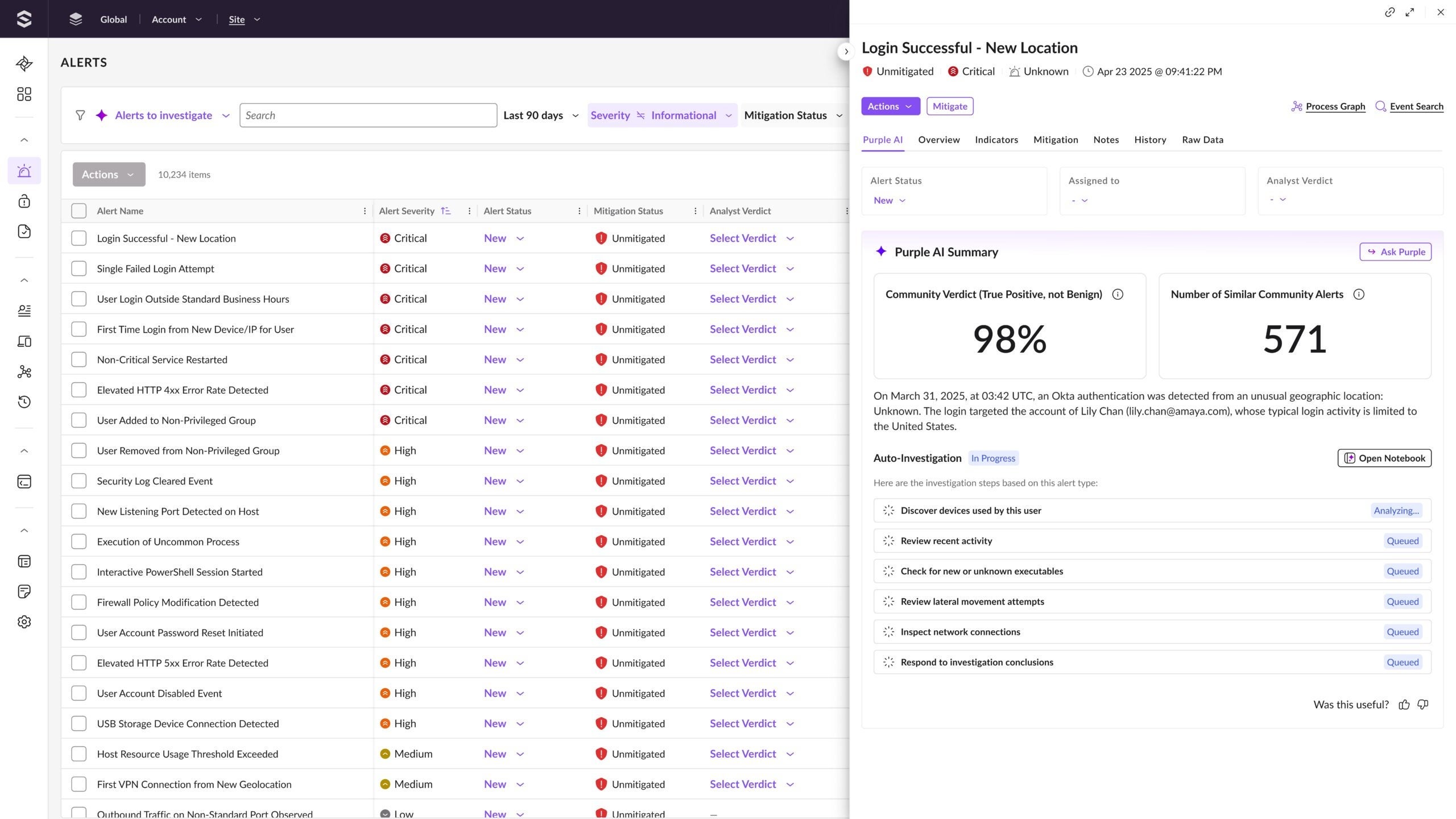Check the Single Failed Login Attempt checkbox
Image resolution: width=1456 pixels, height=819 pixels.
tap(78, 268)
